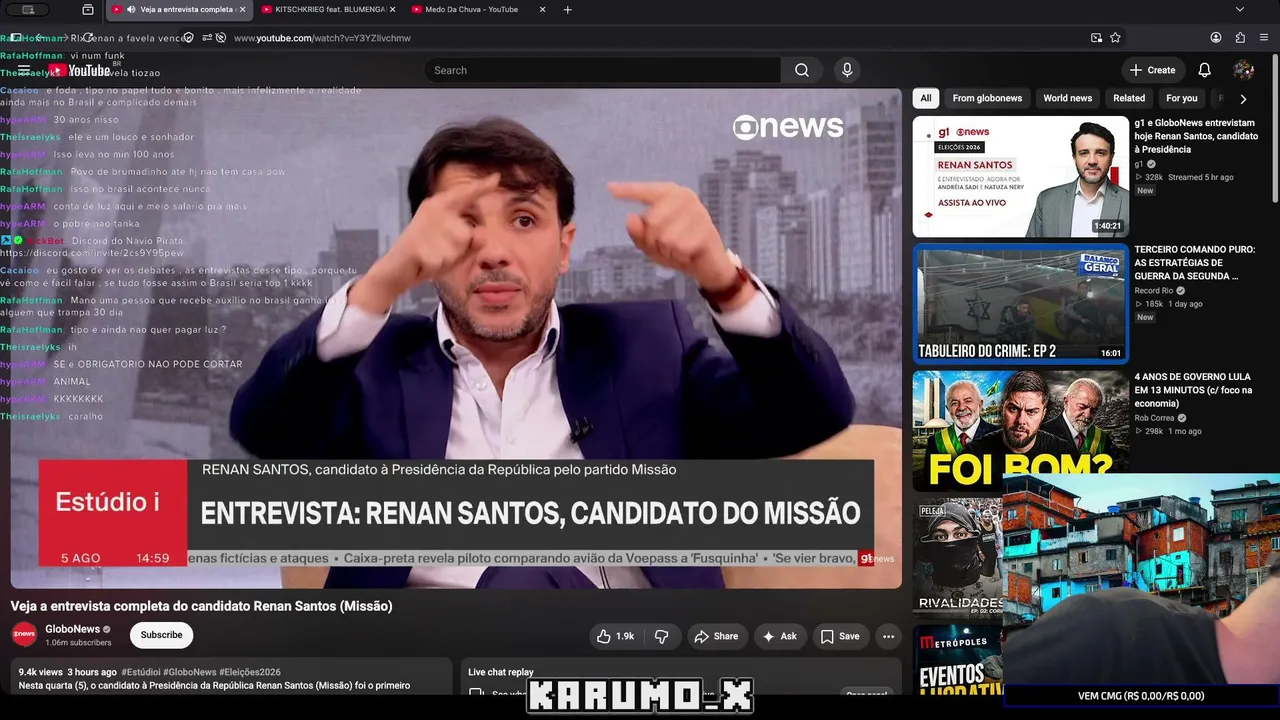Image resolution: width=1280 pixels, height=720 pixels.
Task: Open more actions ellipsis under the video
Action: (x=888, y=636)
